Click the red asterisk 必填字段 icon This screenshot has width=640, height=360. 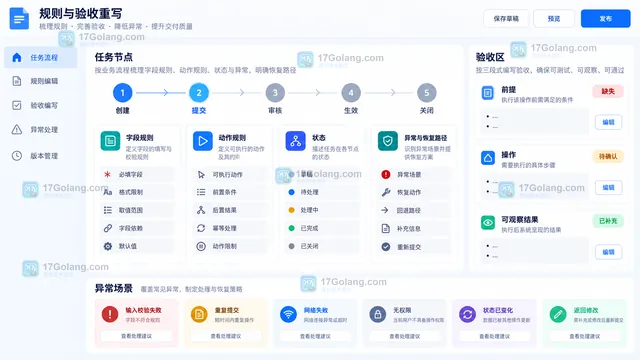click(107, 174)
